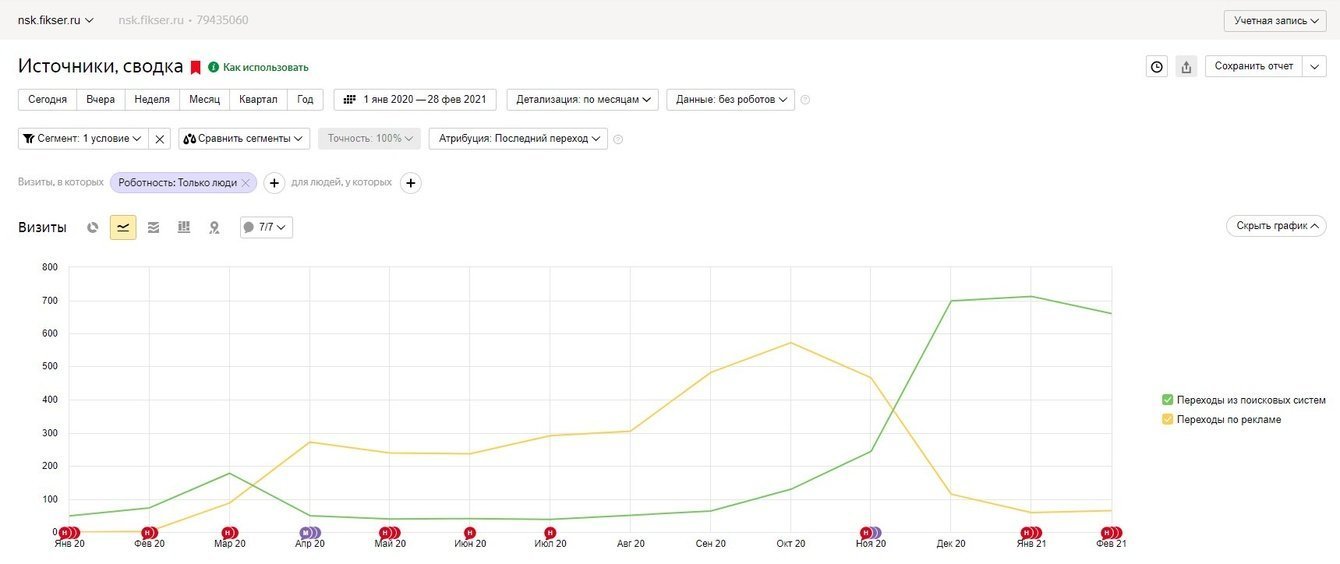Open 'Данные: без роботов' dropdown

[x=730, y=100]
